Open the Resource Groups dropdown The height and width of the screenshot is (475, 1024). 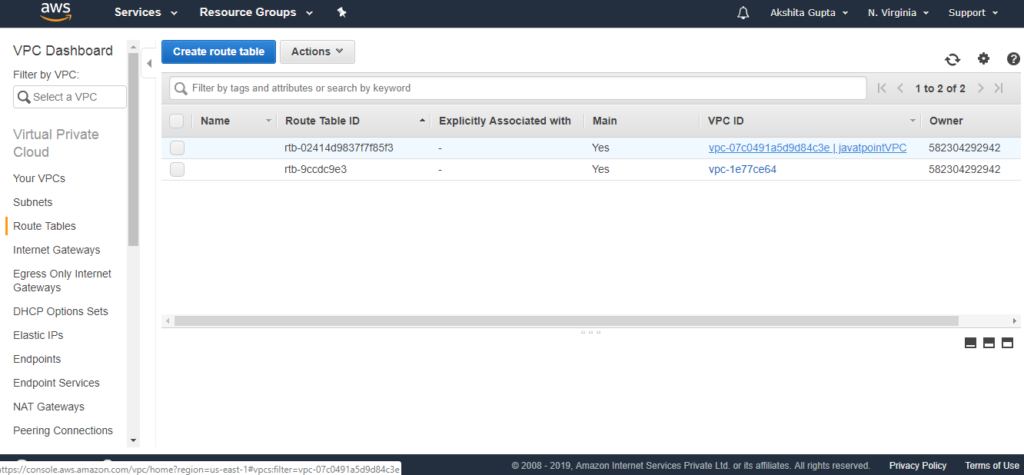pos(256,12)
